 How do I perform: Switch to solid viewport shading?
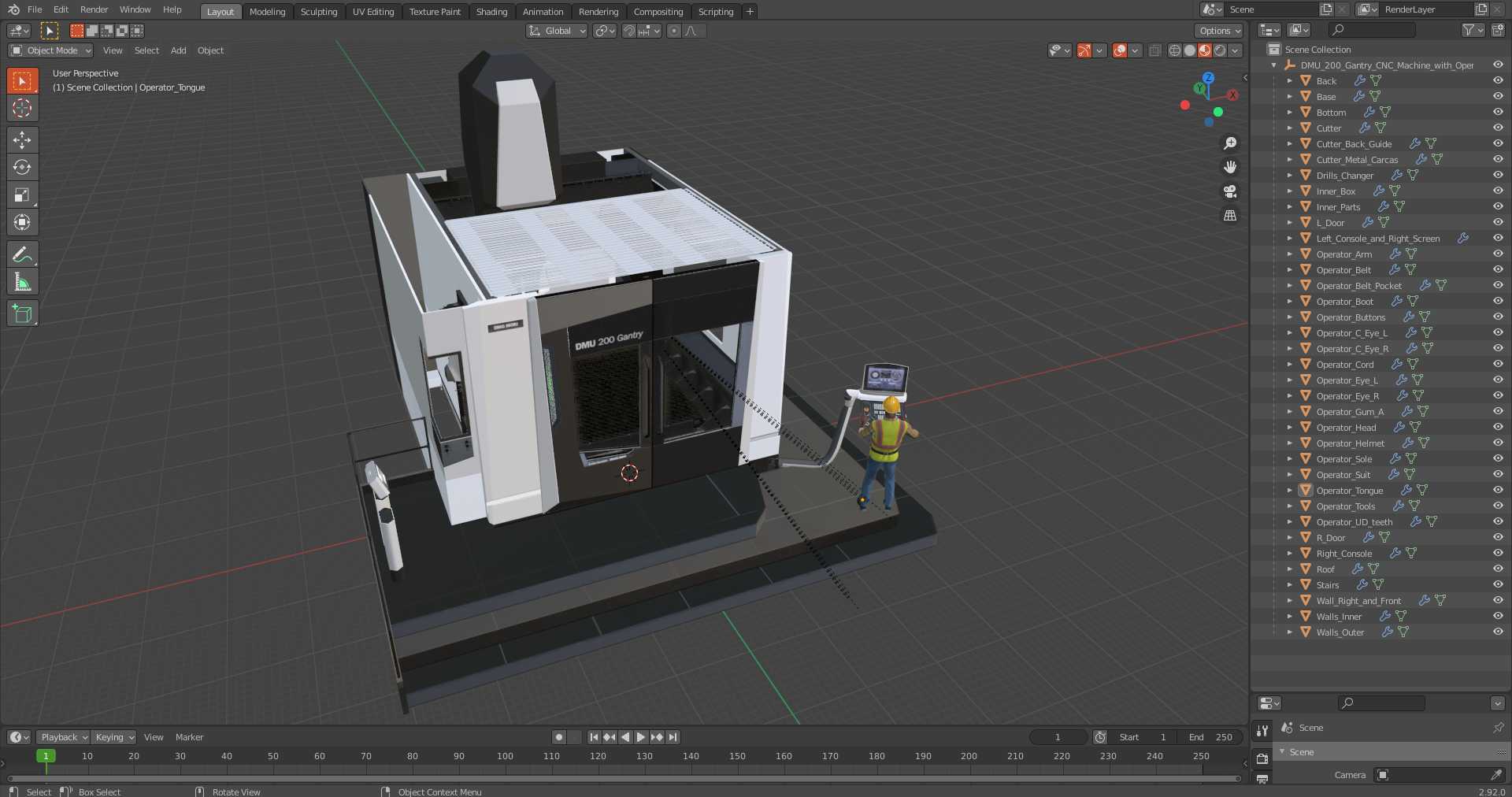(x=1190, y=50)
